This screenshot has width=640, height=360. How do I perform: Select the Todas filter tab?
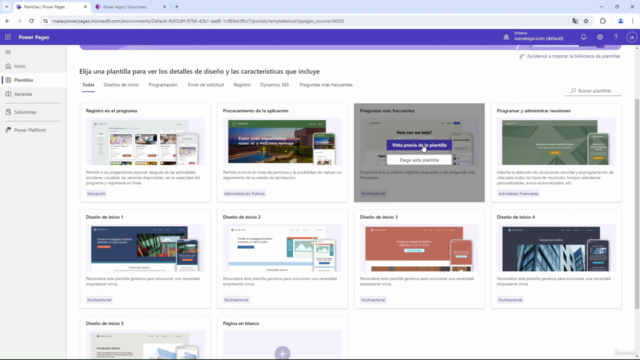pos(88,85)
